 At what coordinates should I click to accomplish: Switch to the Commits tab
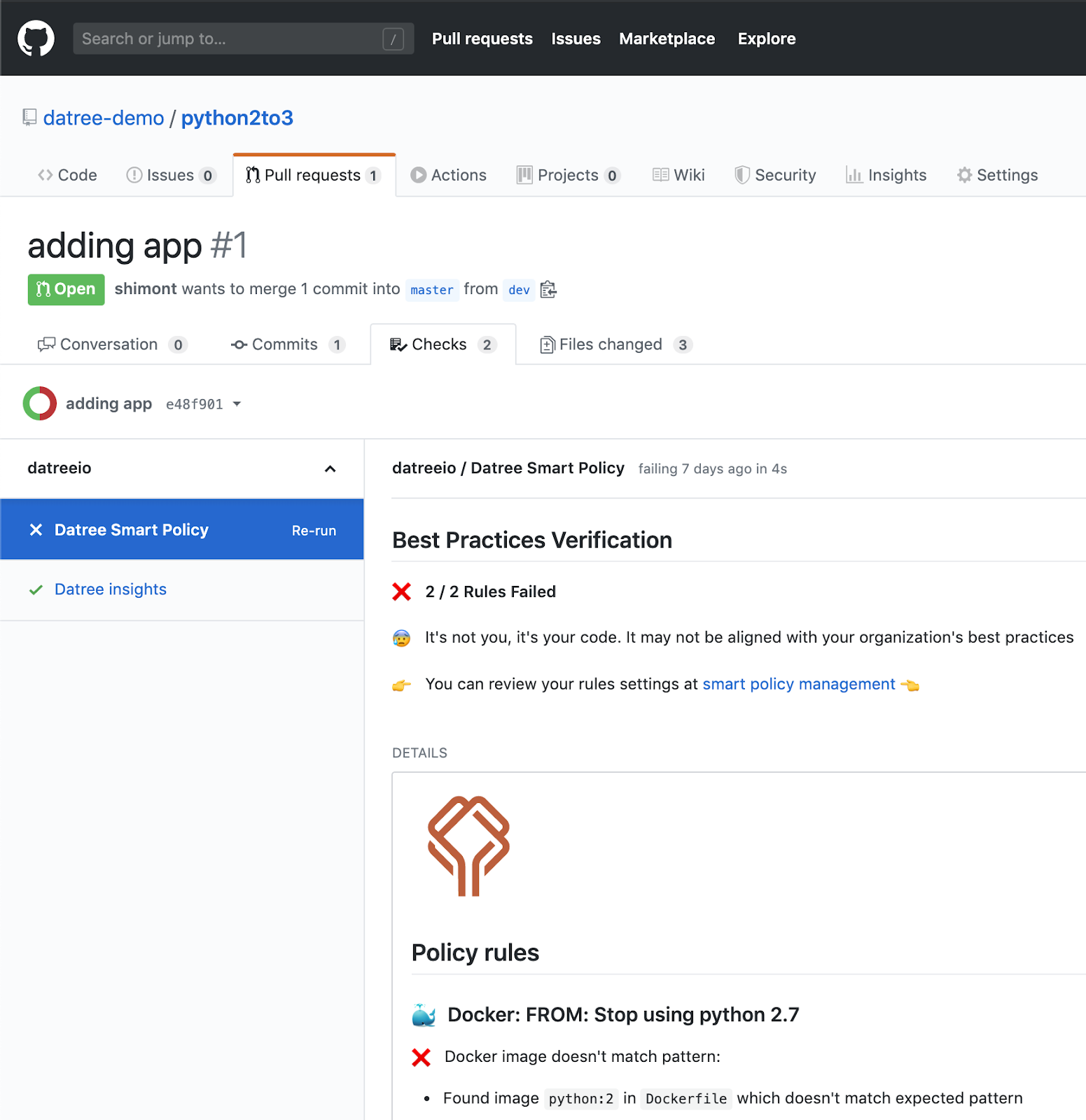click(288, 344)
